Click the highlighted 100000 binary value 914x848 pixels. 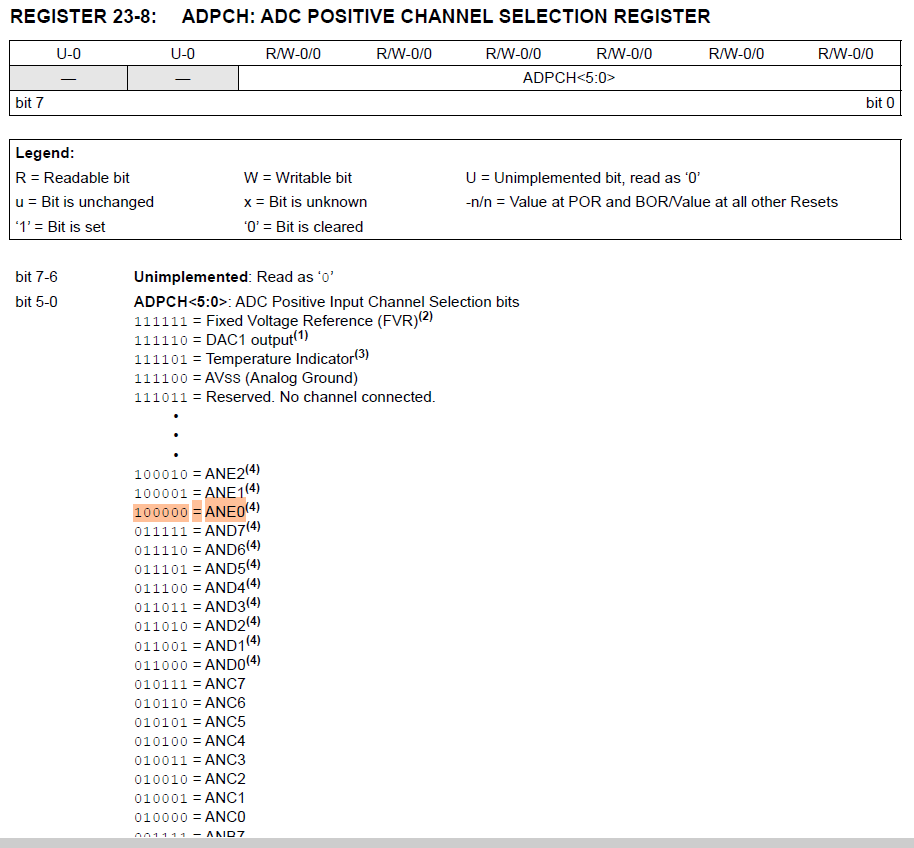pos(161,512)
